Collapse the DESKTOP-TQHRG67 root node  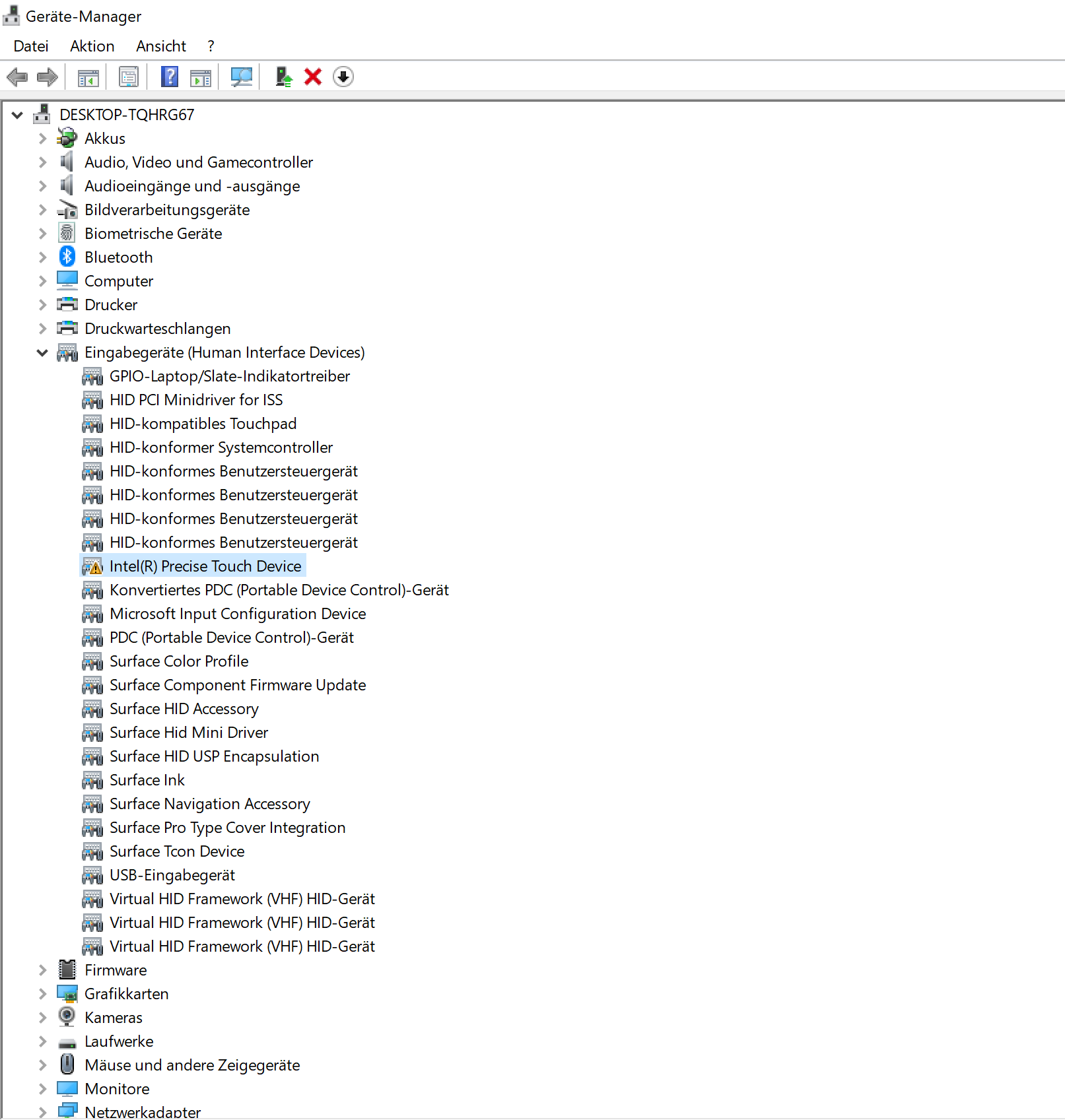coord(18,115)
